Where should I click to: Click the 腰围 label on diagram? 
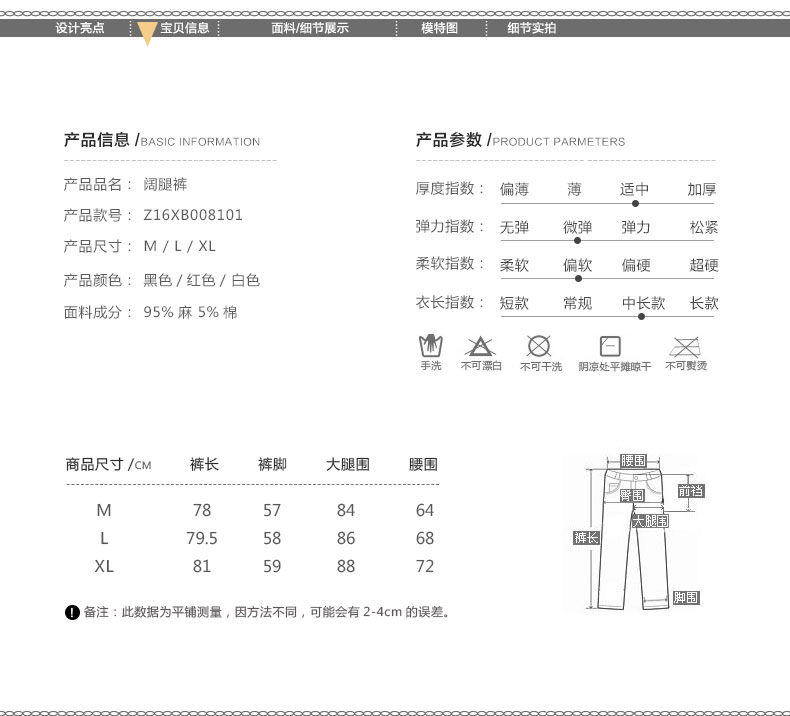tap(633, 461)
